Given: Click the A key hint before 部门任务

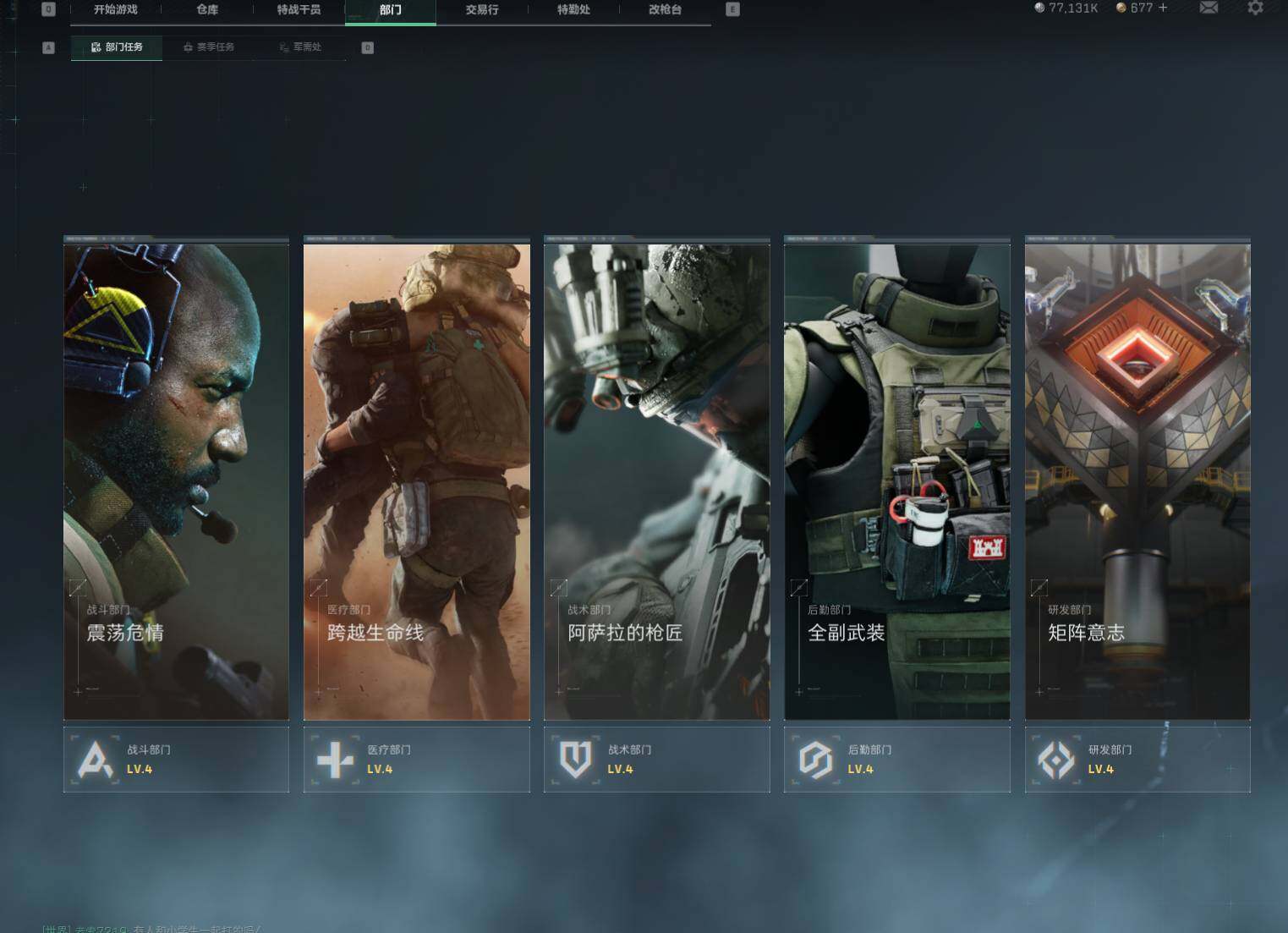Looking at the screenshot, I should pos(48,47).
